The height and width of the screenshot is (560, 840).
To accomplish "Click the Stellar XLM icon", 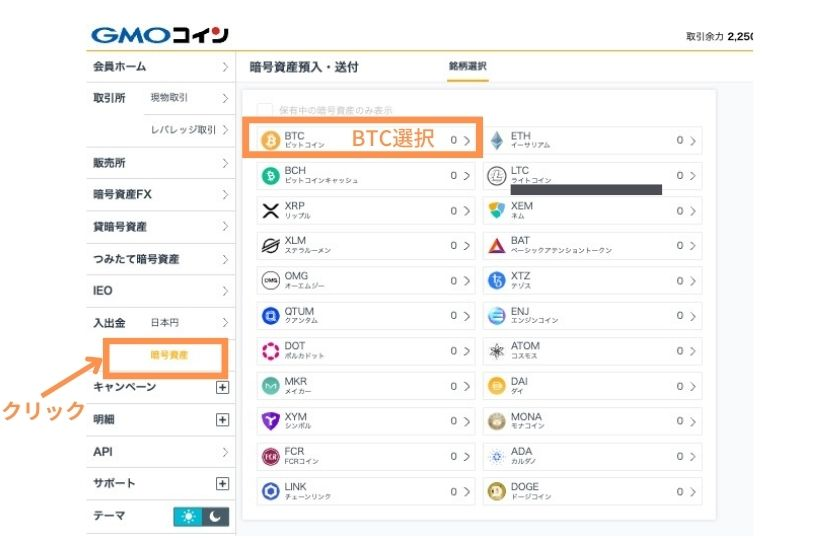I will click(x=271, y=245).
